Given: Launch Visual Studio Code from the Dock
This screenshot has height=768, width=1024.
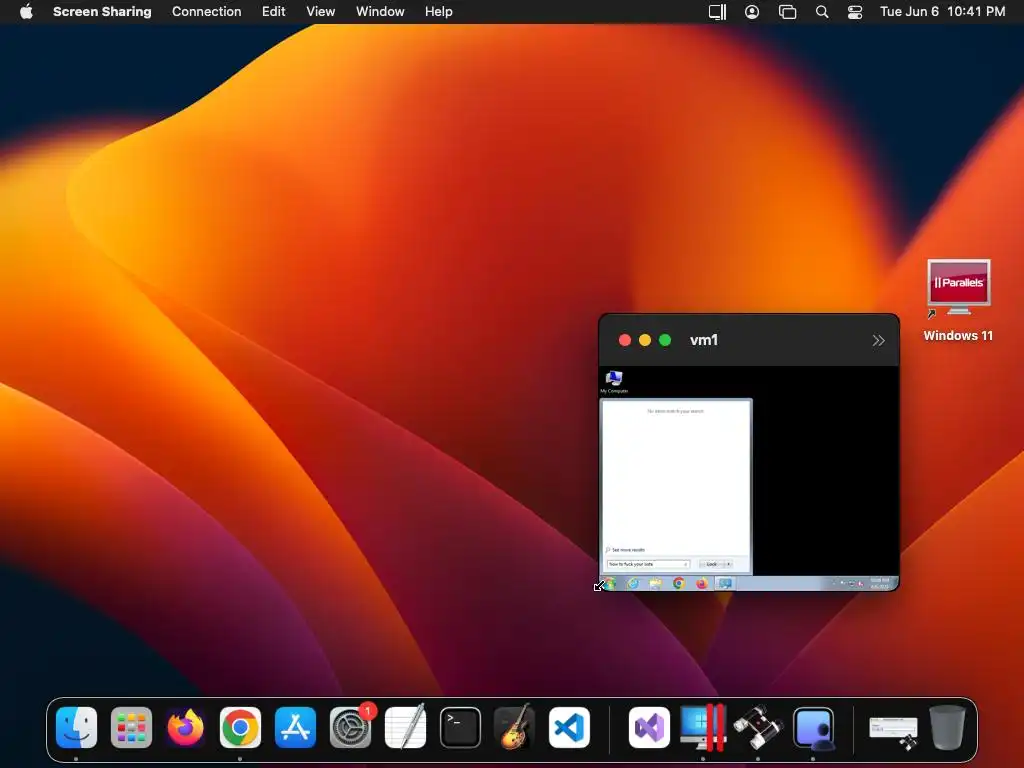Looking at the screenshot, I should (569, 727).
